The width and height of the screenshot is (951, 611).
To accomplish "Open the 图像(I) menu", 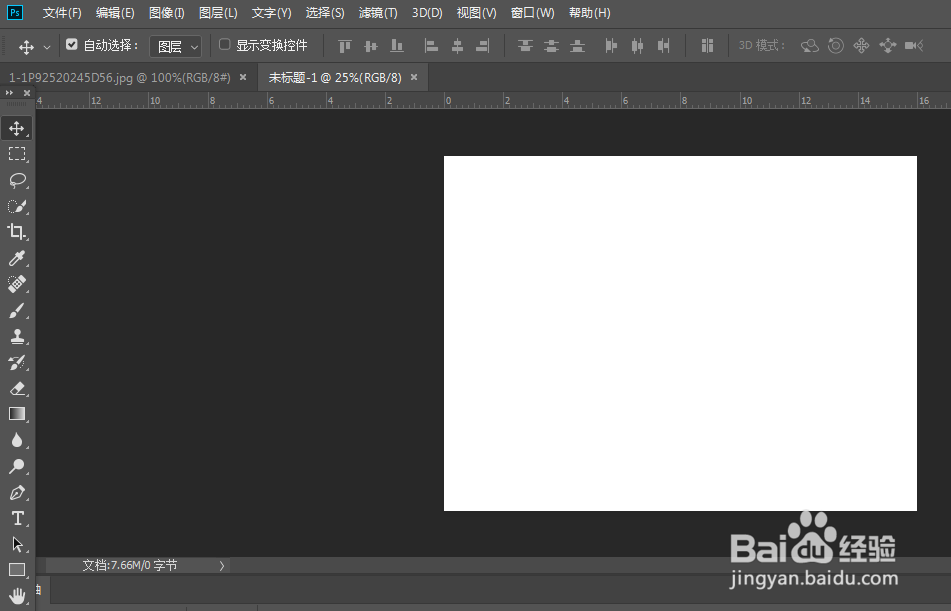I will (167, 13).
